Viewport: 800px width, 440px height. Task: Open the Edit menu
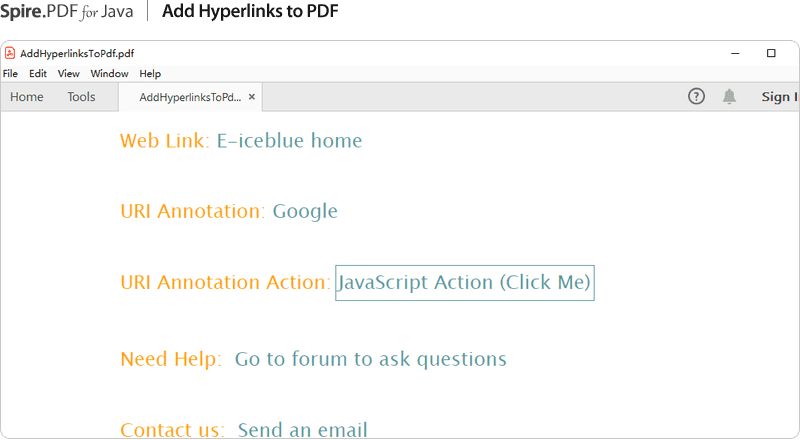[x=38, y=74]
